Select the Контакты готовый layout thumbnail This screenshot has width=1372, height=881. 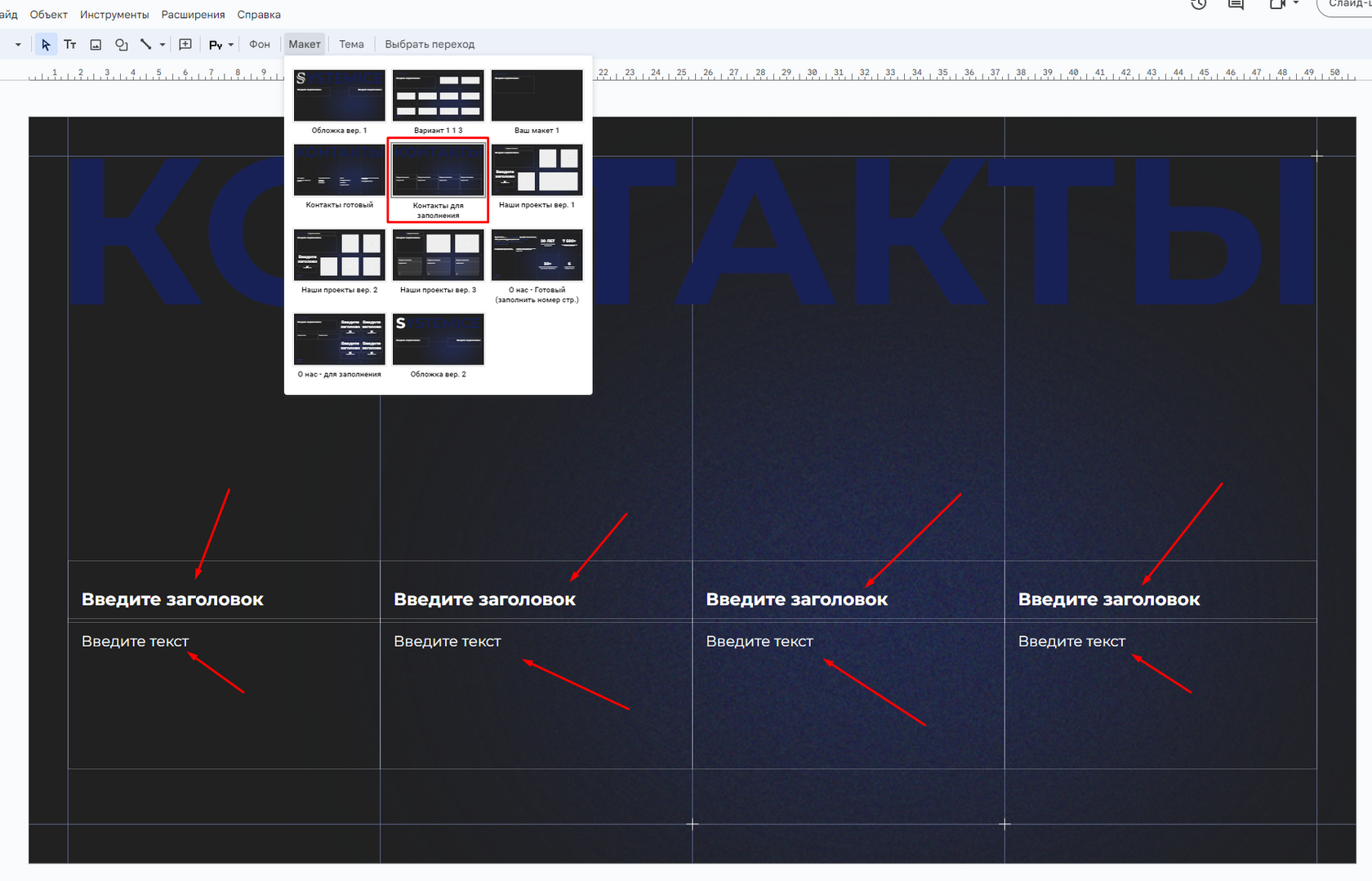point(339,171)
